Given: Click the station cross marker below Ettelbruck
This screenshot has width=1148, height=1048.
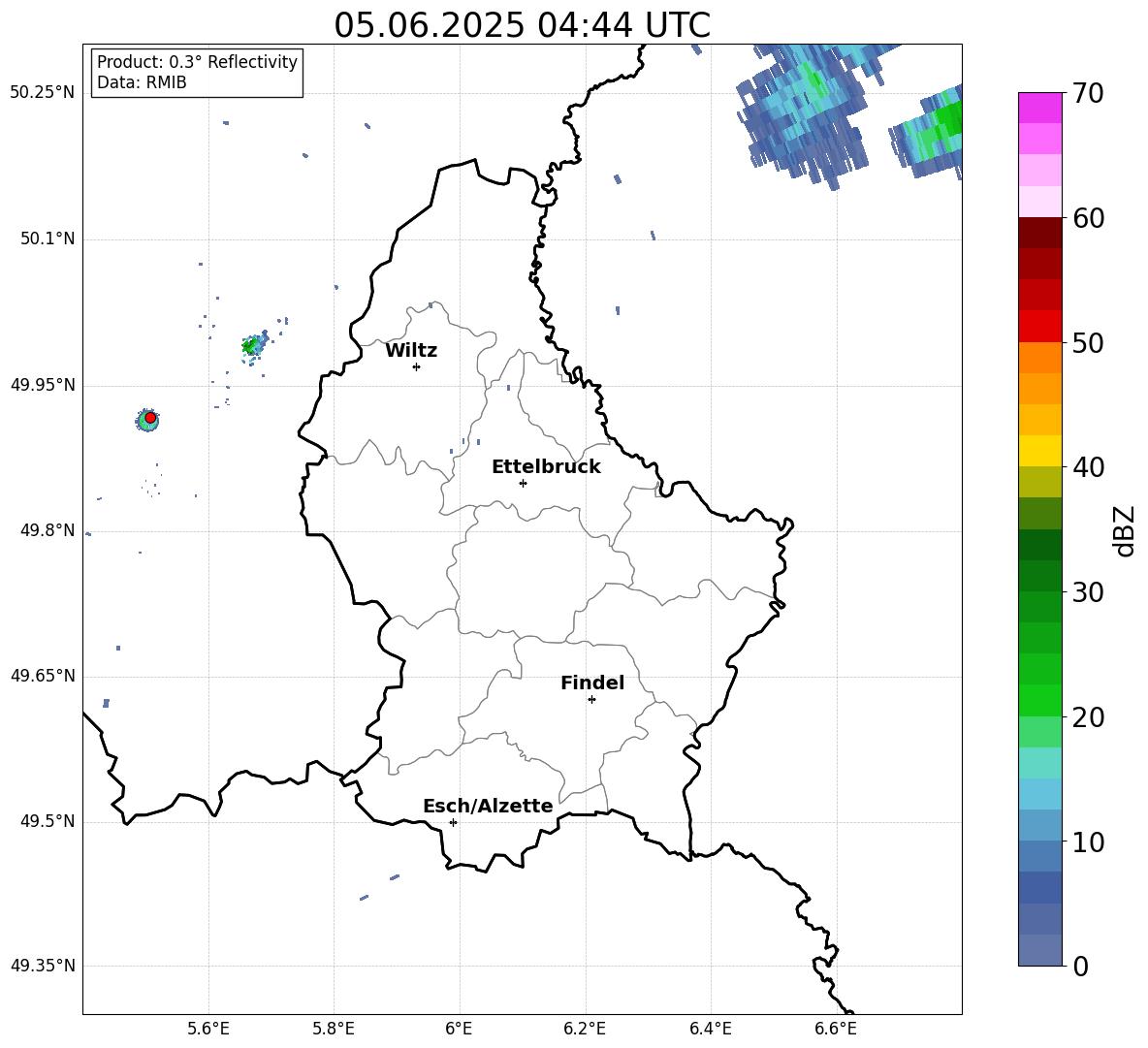Looking at the screenshot, I should [523, 483].
